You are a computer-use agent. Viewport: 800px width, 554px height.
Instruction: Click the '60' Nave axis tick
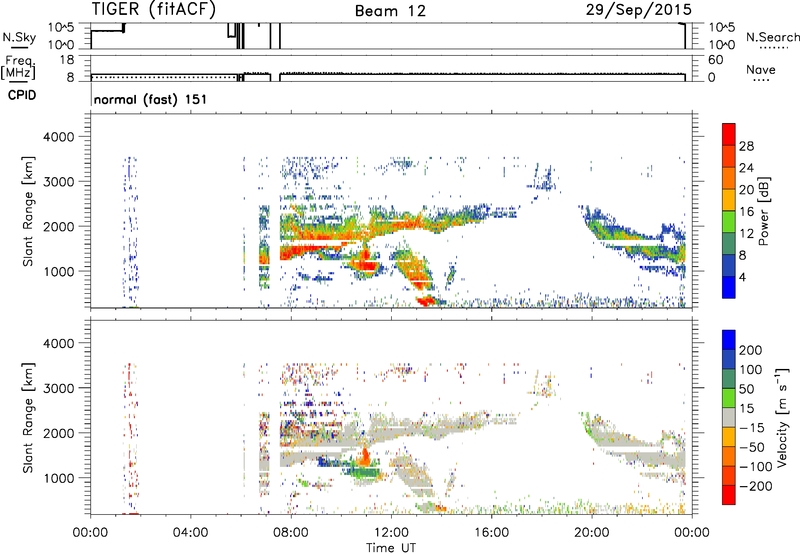(x=715, y=60)
